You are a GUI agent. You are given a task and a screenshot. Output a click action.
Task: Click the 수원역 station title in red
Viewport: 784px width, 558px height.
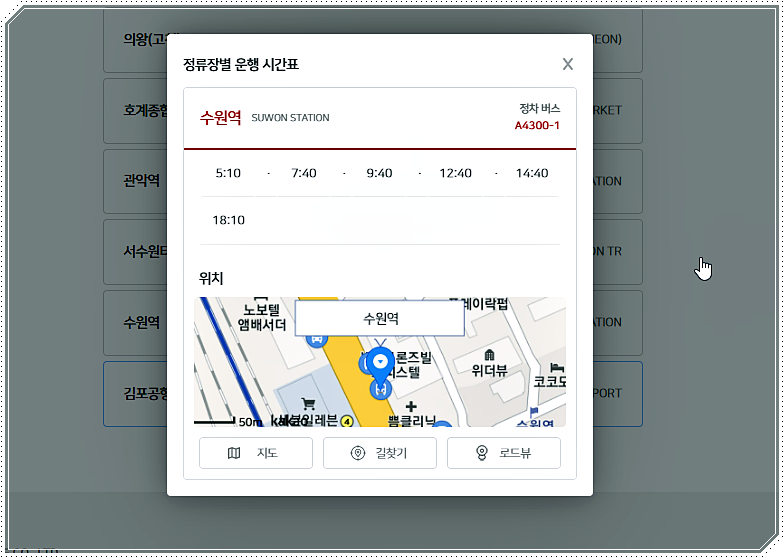(220, 118)
